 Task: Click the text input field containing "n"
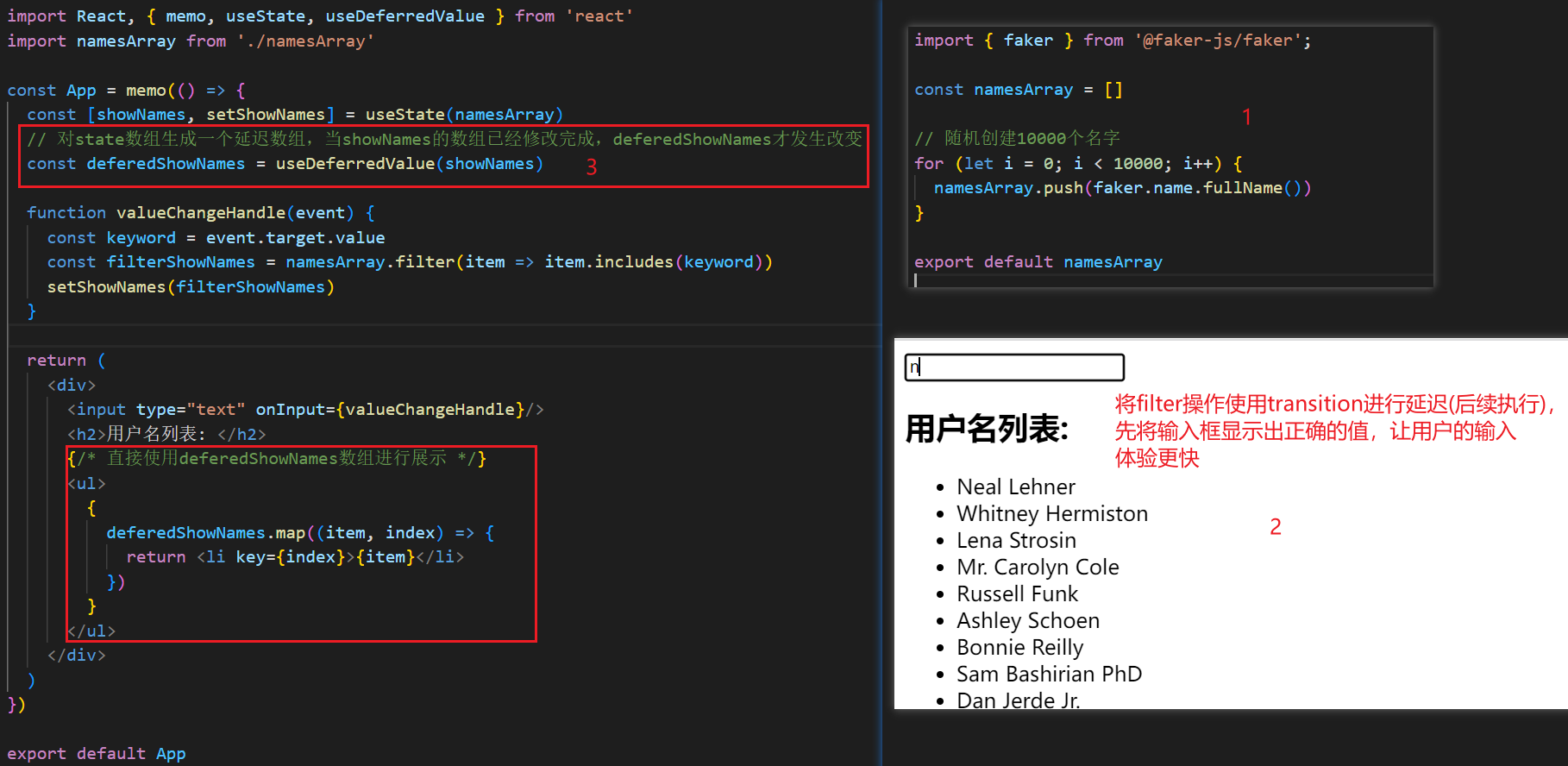[1014, 367]
